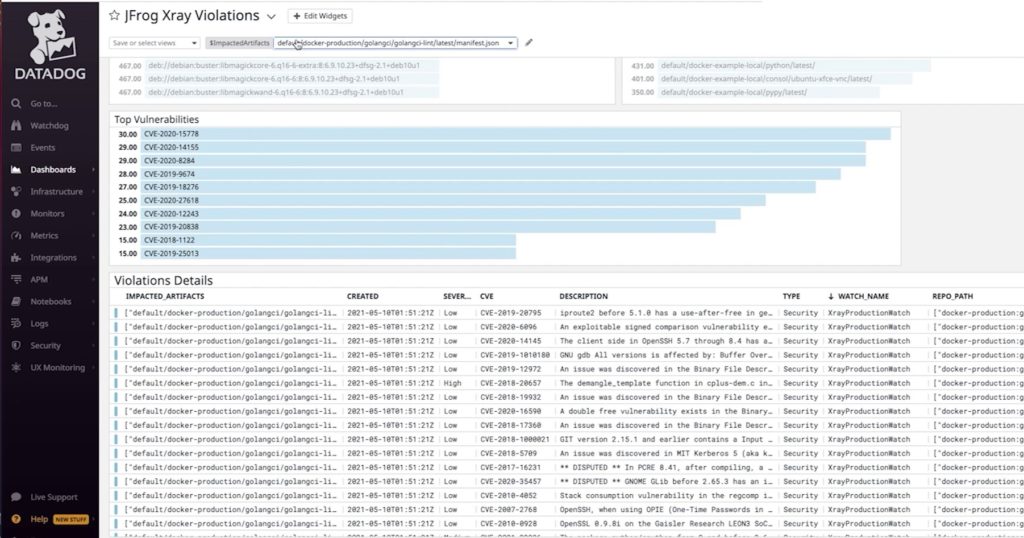Sort by DESCRIPTION column header

pos(583,296)
